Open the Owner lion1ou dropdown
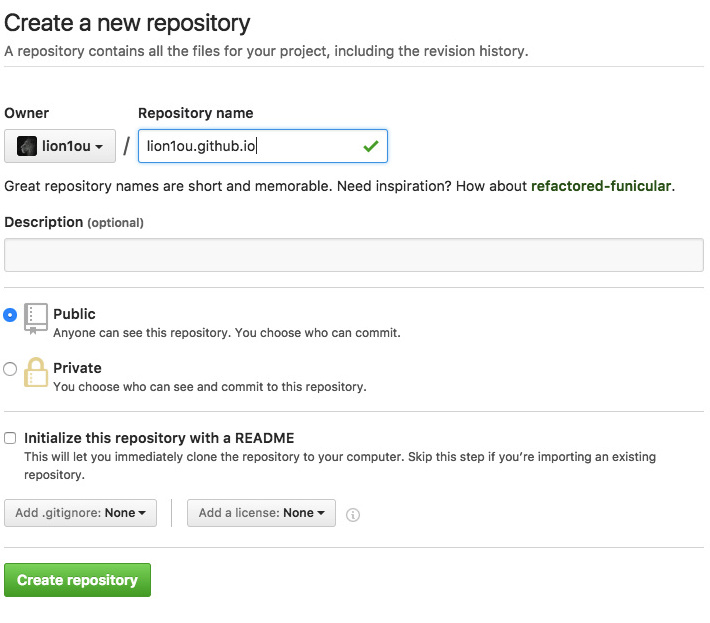Viewport: 710px width, 623px height. click(x=60, y=146)
